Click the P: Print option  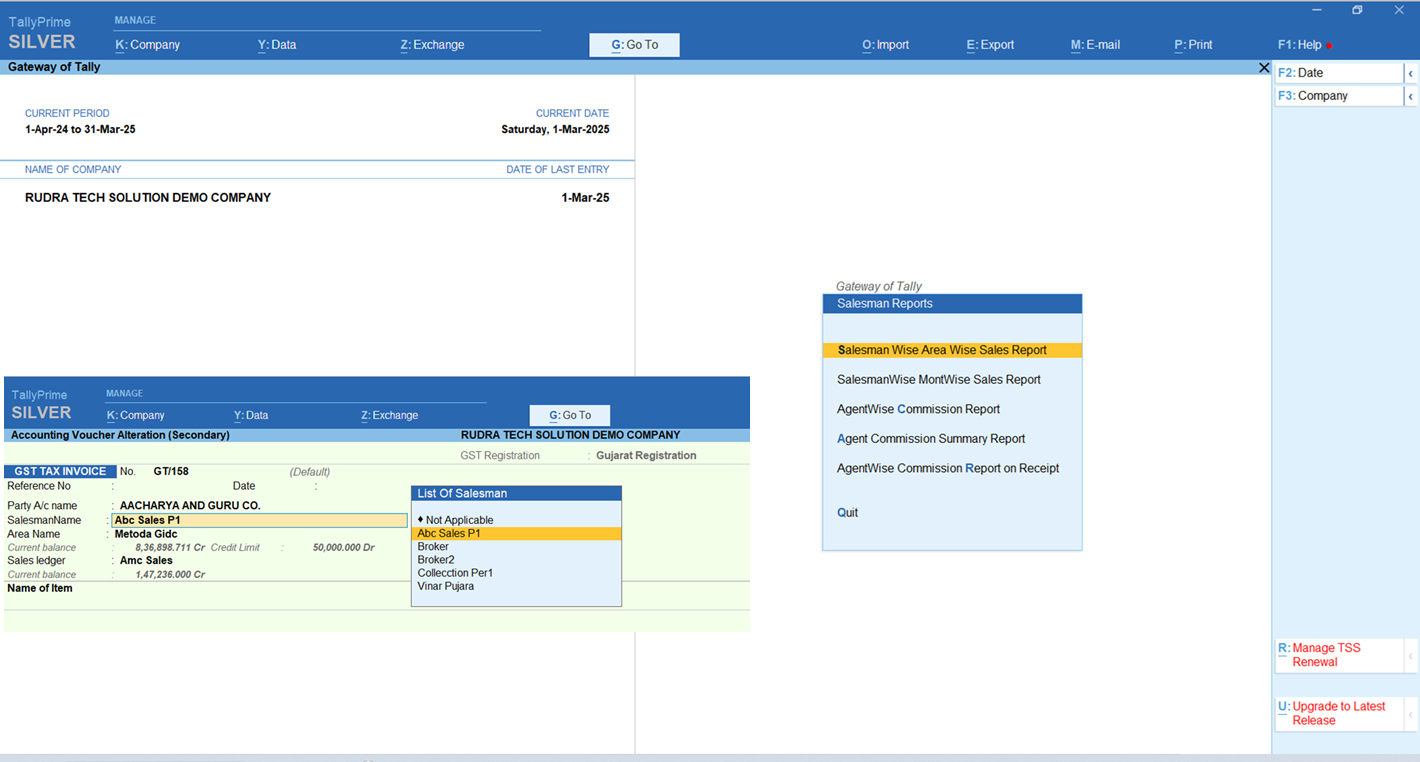tap(1193, 45)
